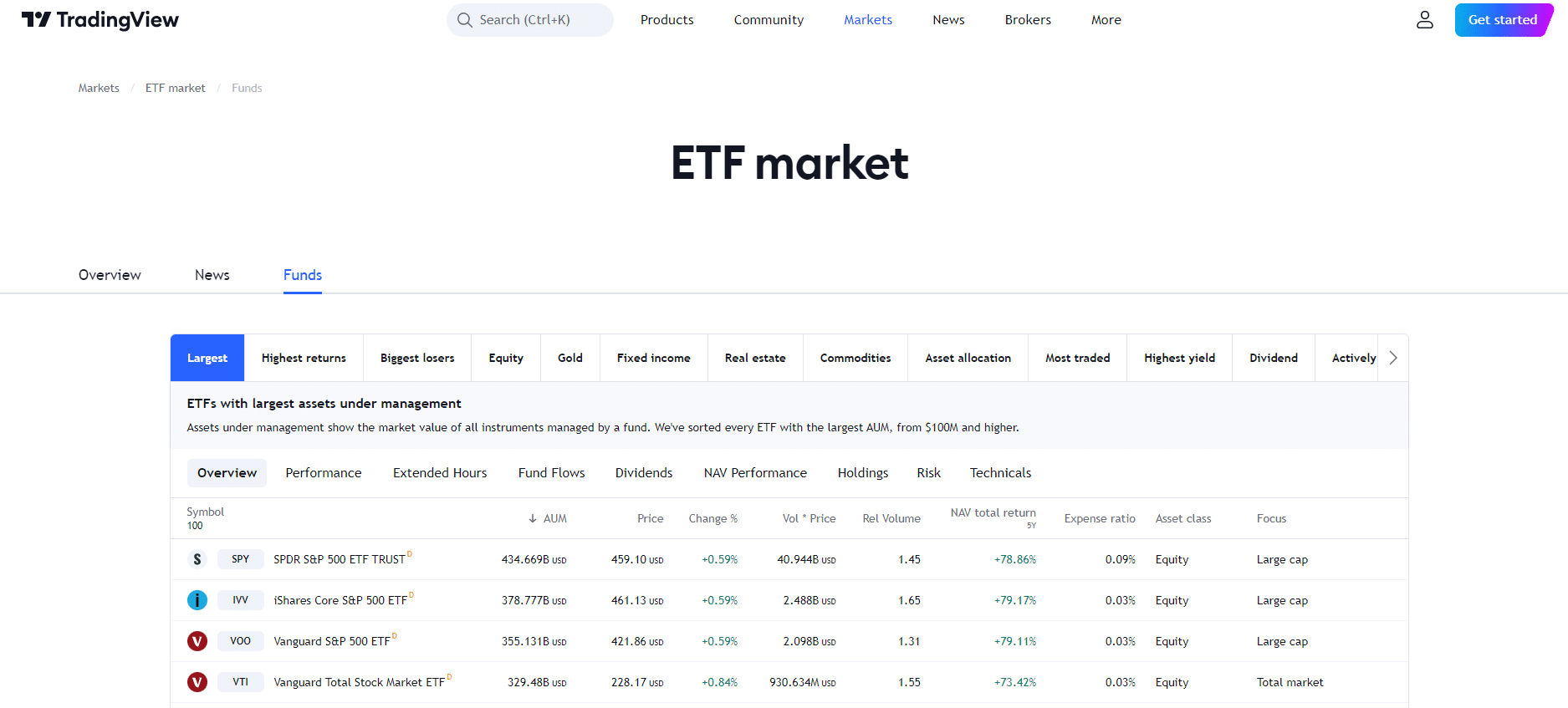Switch to the News page tab

tap(212, 275)
